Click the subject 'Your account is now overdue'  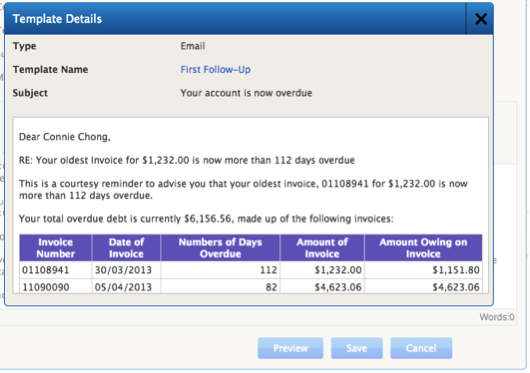(246, 93)
